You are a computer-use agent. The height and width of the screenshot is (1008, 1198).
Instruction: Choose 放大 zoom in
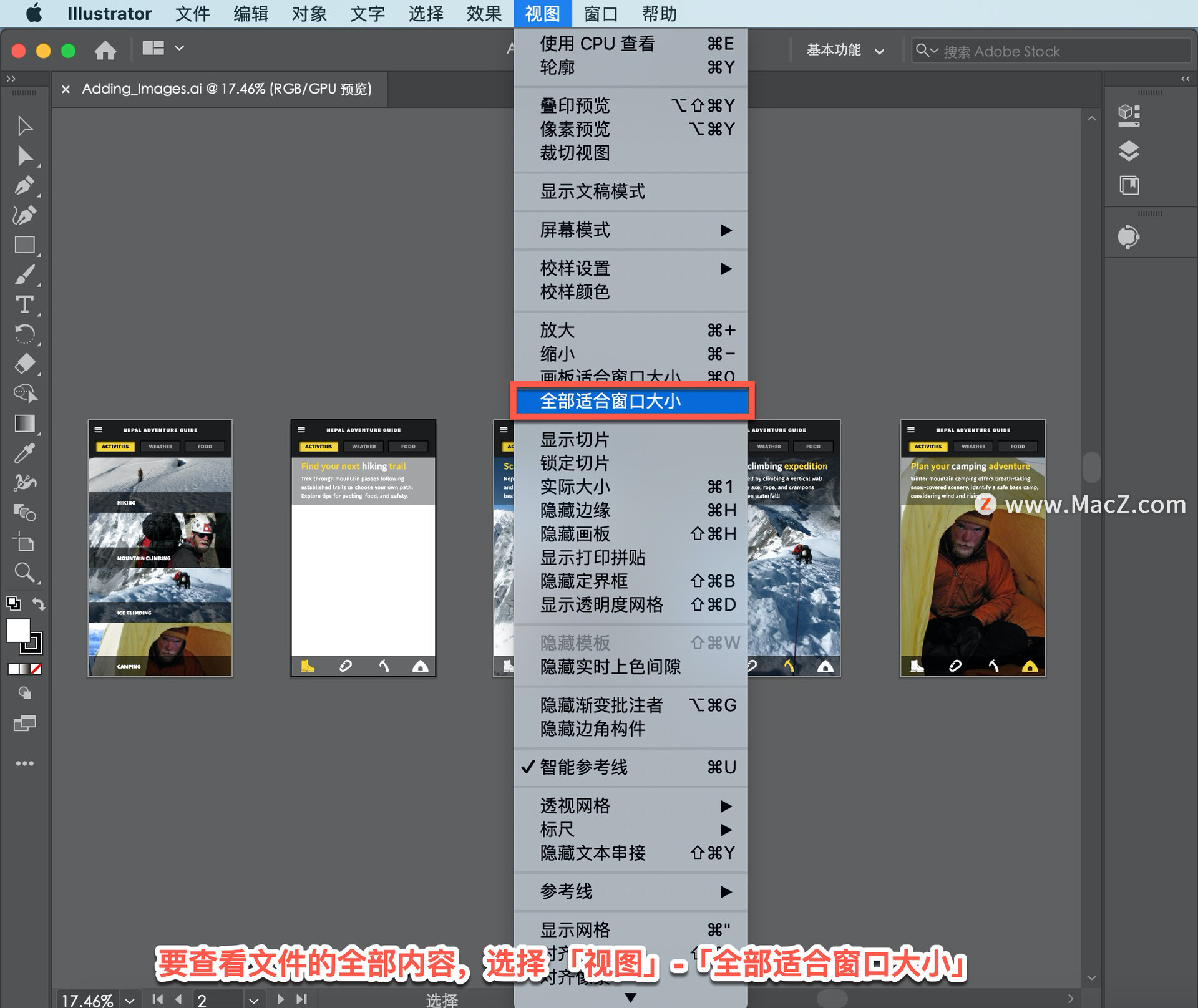[x=630, y=330]
